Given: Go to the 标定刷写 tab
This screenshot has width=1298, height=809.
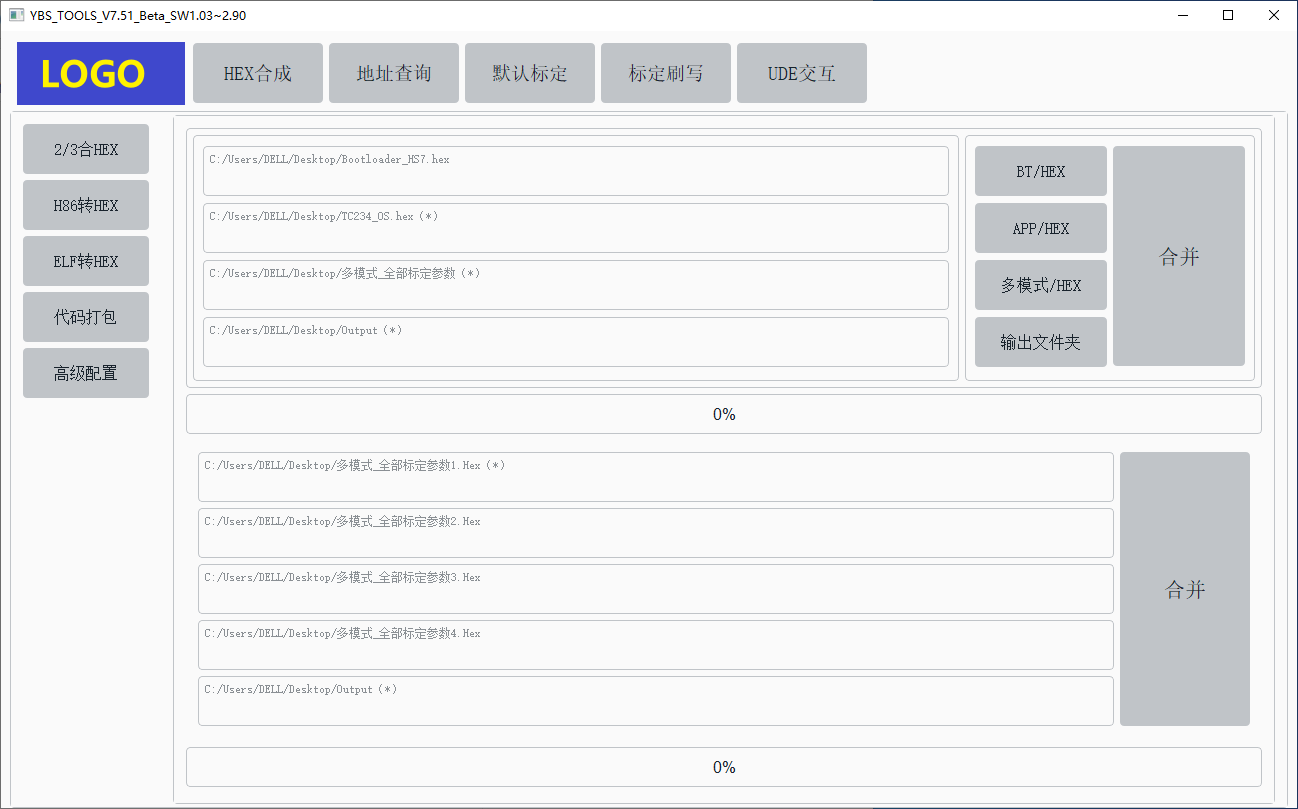Looking at the screenshot, I should pos(666,73).
